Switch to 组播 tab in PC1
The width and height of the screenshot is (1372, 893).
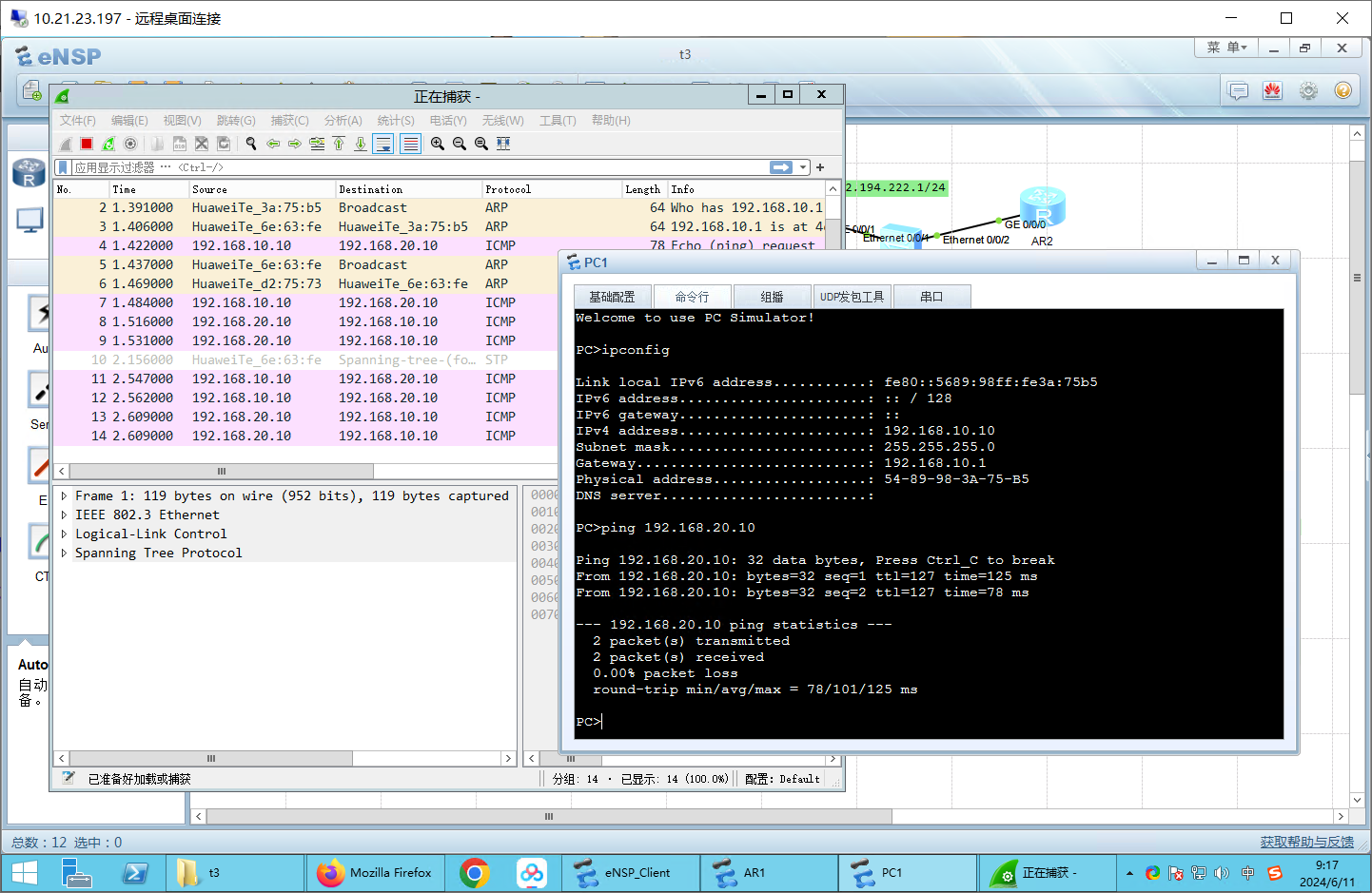point(772,297)
